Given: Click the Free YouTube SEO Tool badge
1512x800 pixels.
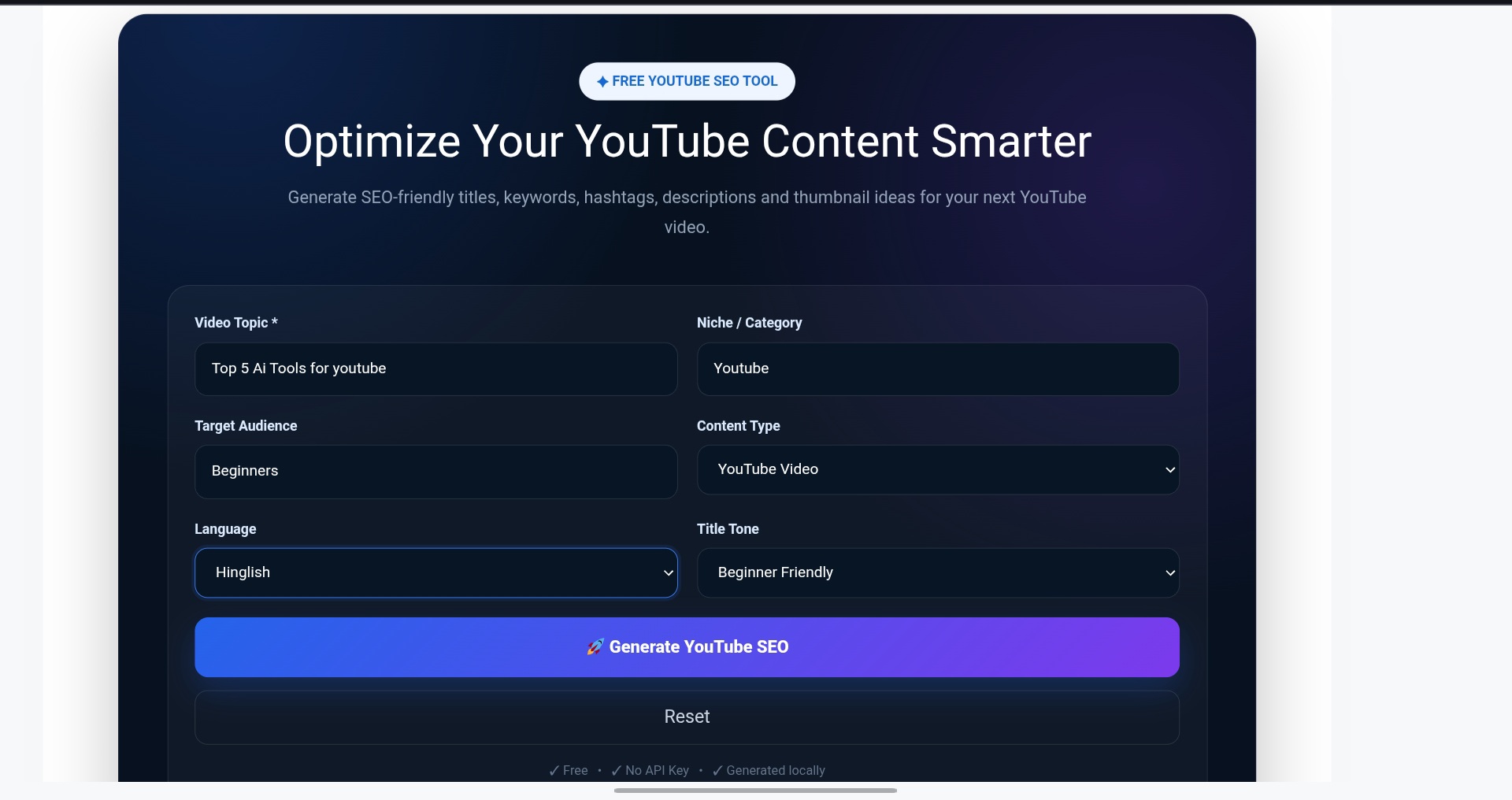Looking at the screenshot, I should point(687,81).
